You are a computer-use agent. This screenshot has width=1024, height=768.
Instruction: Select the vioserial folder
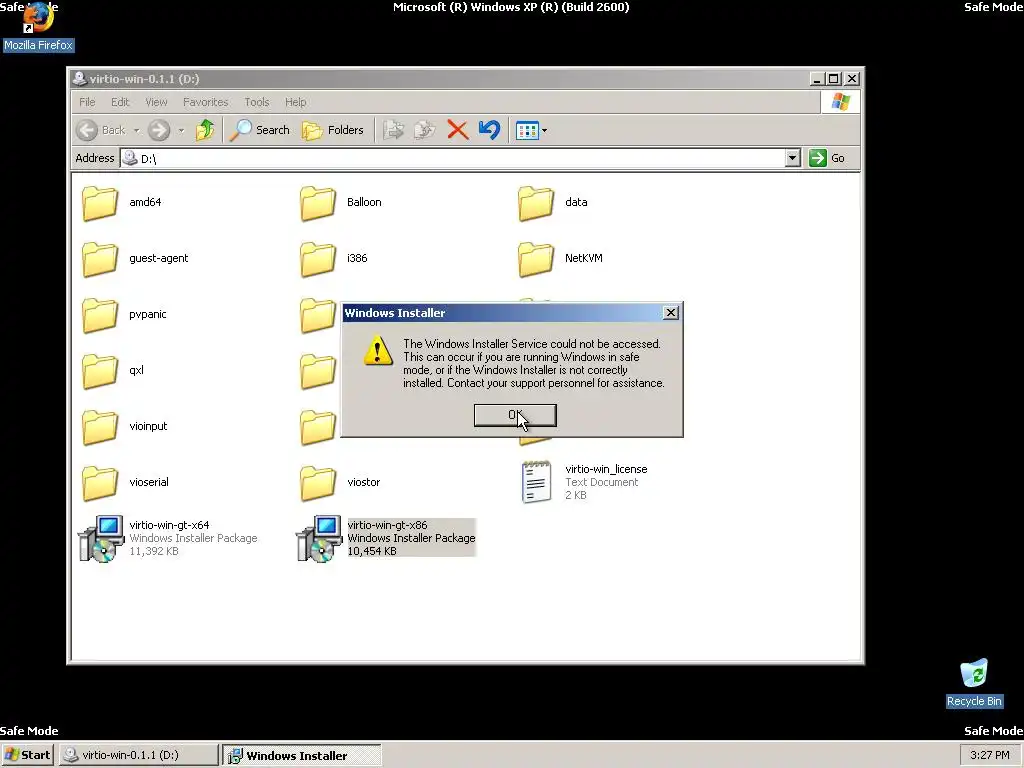tap(125, 483)
